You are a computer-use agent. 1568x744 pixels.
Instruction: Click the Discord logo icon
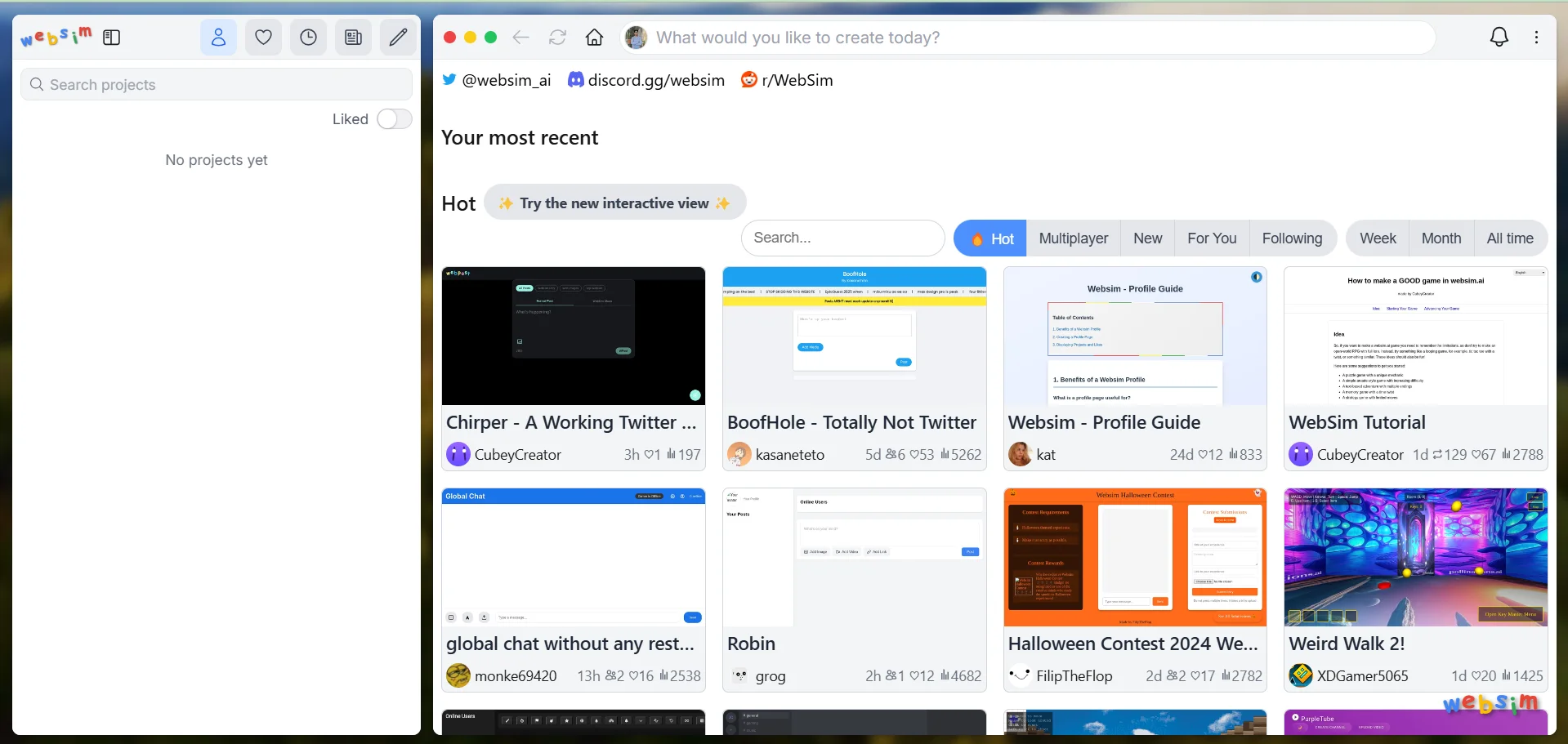[x=576, y=80]
